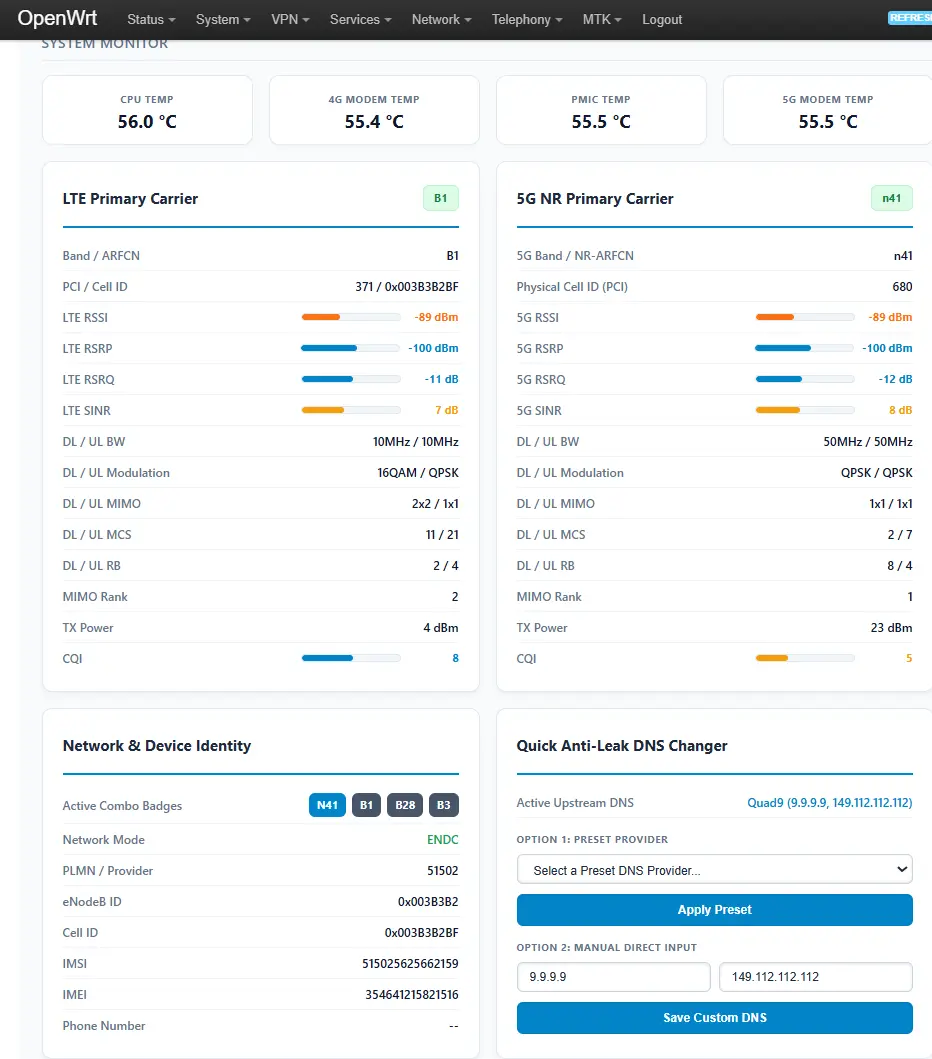Click the 5G RSRQ value -12 dB
Screen dimensions: 932x1059
tap(895, 379)
